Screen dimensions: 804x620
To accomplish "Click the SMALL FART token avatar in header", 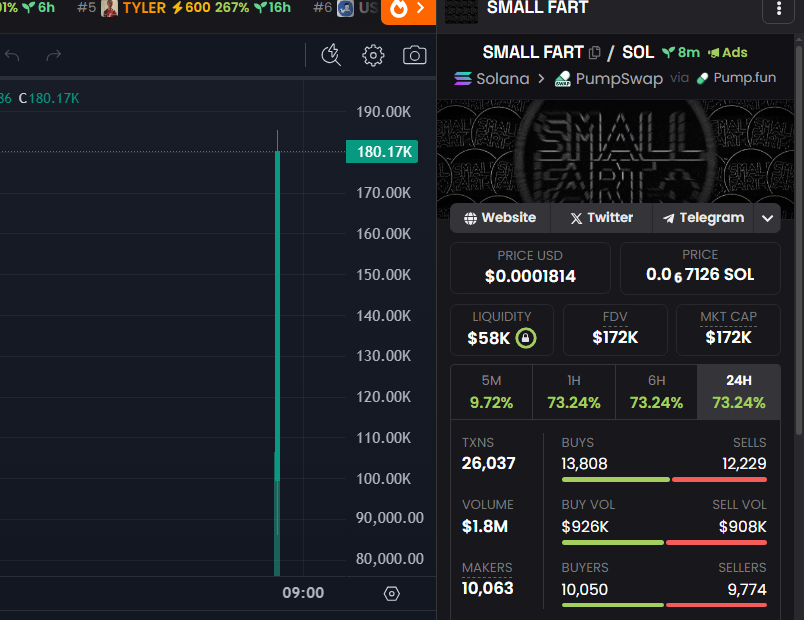I will point(461,10).
